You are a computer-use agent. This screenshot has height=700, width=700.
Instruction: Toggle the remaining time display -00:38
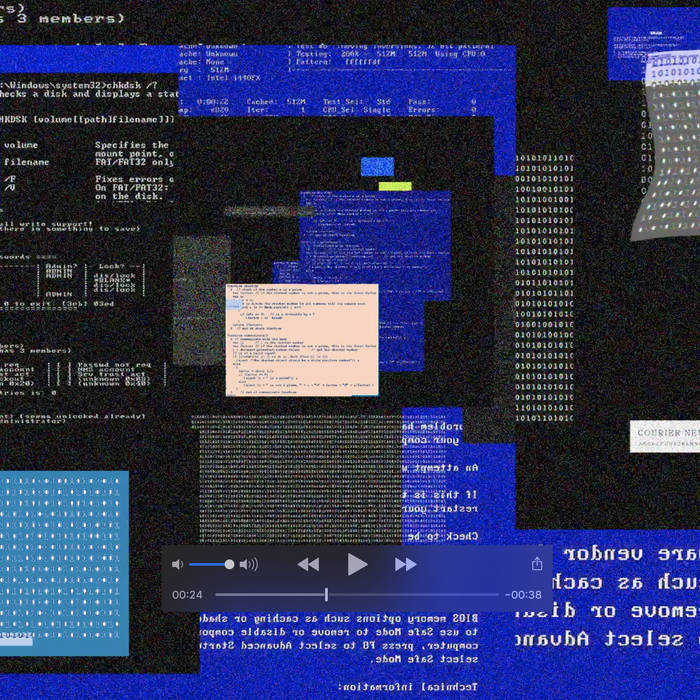[523, 594]
